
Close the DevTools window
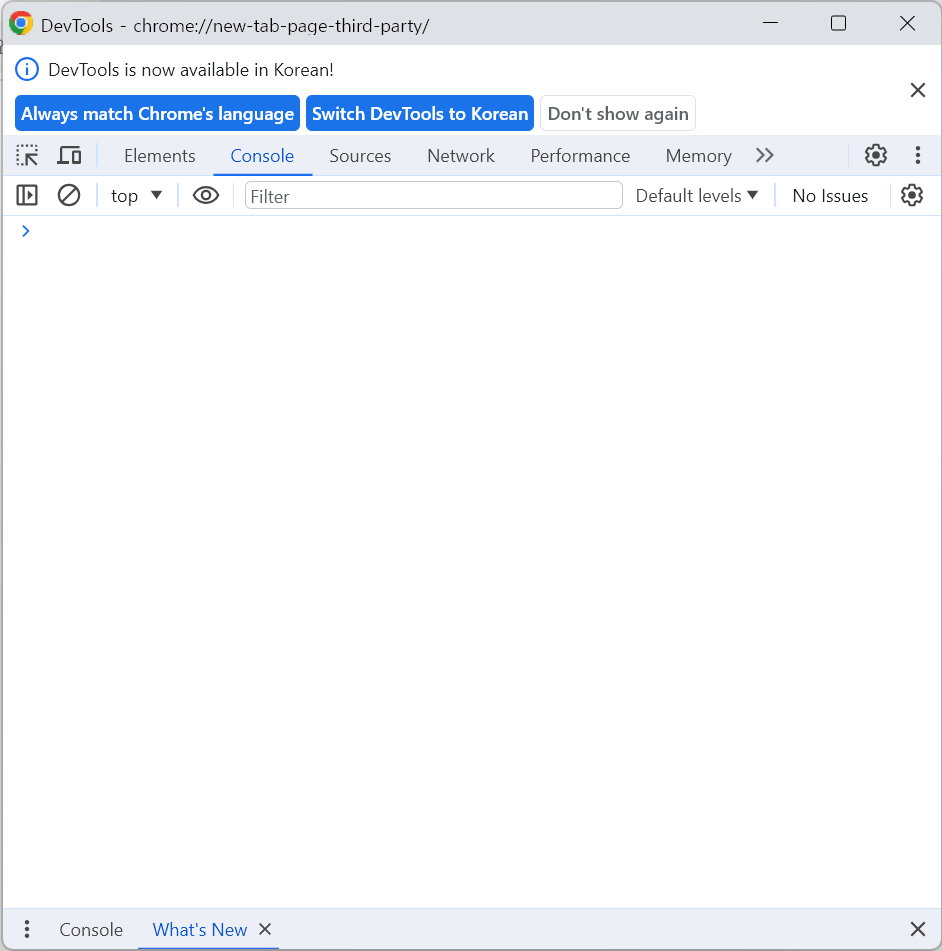pyautogui.click(x=907, y=23)
